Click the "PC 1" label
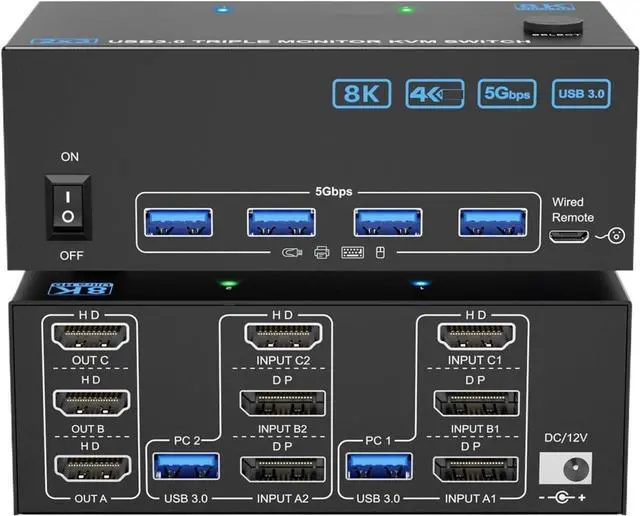 (378, 441)
